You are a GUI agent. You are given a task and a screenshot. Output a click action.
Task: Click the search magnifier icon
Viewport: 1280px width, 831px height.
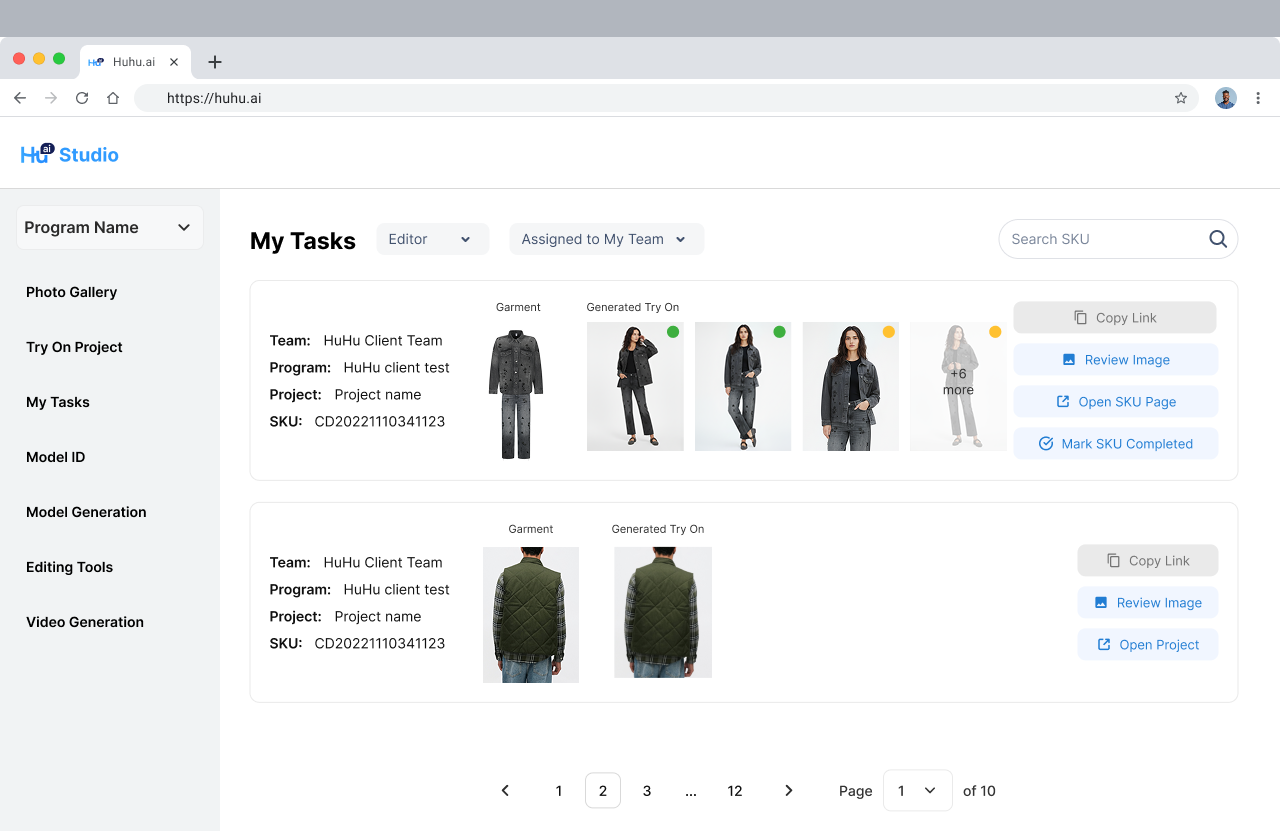1217,239
